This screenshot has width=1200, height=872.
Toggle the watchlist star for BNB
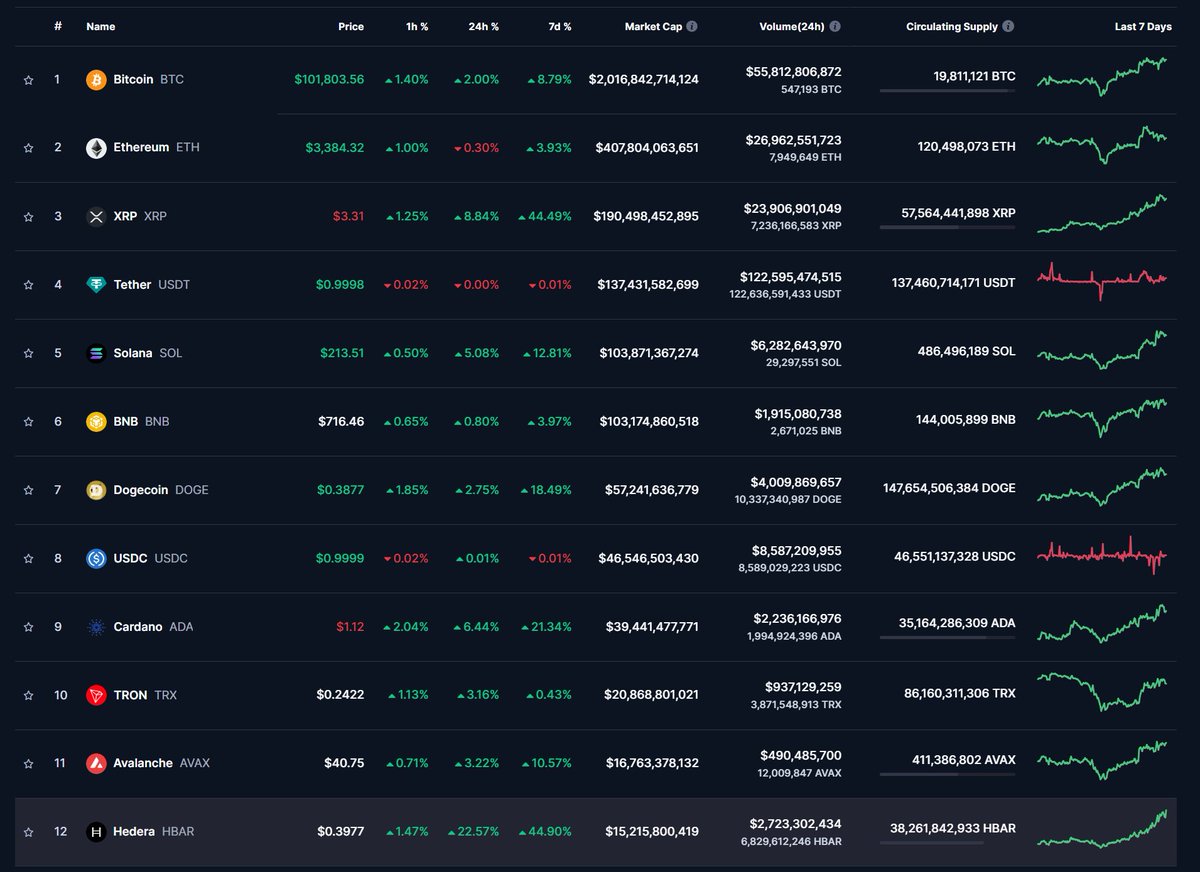point(28,421)
